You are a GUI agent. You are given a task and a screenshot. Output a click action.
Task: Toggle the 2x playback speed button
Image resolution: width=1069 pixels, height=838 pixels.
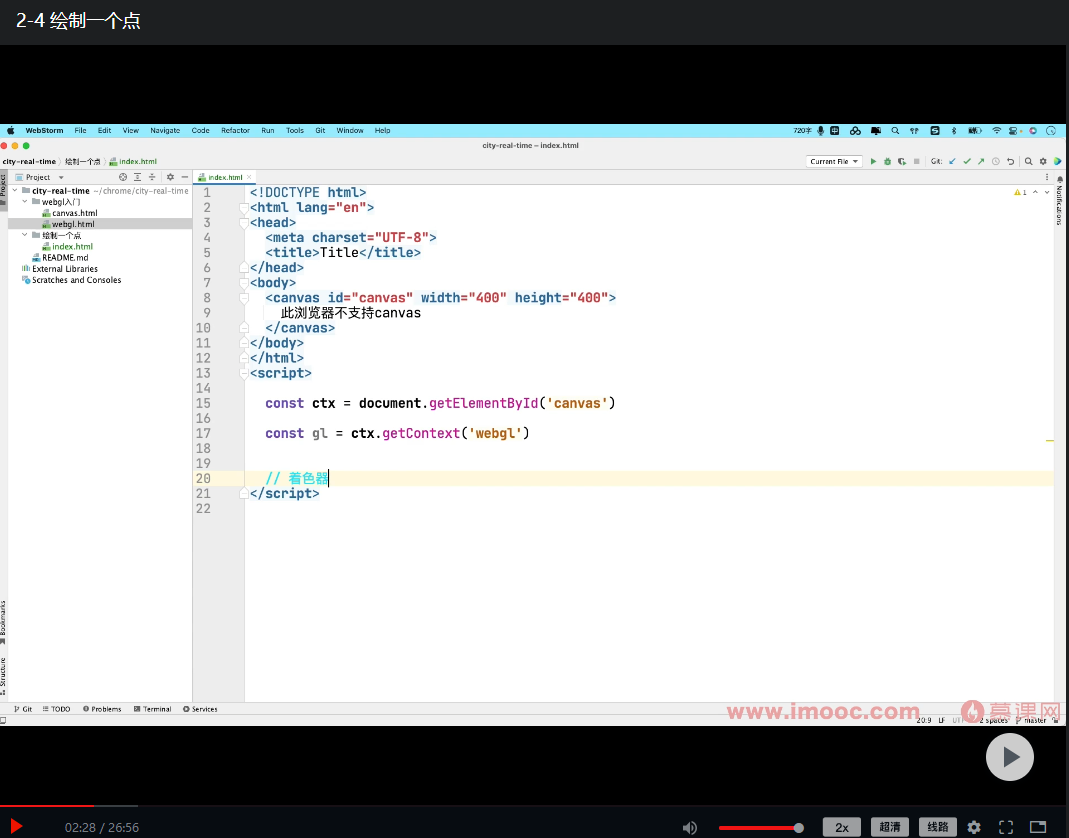841,827
